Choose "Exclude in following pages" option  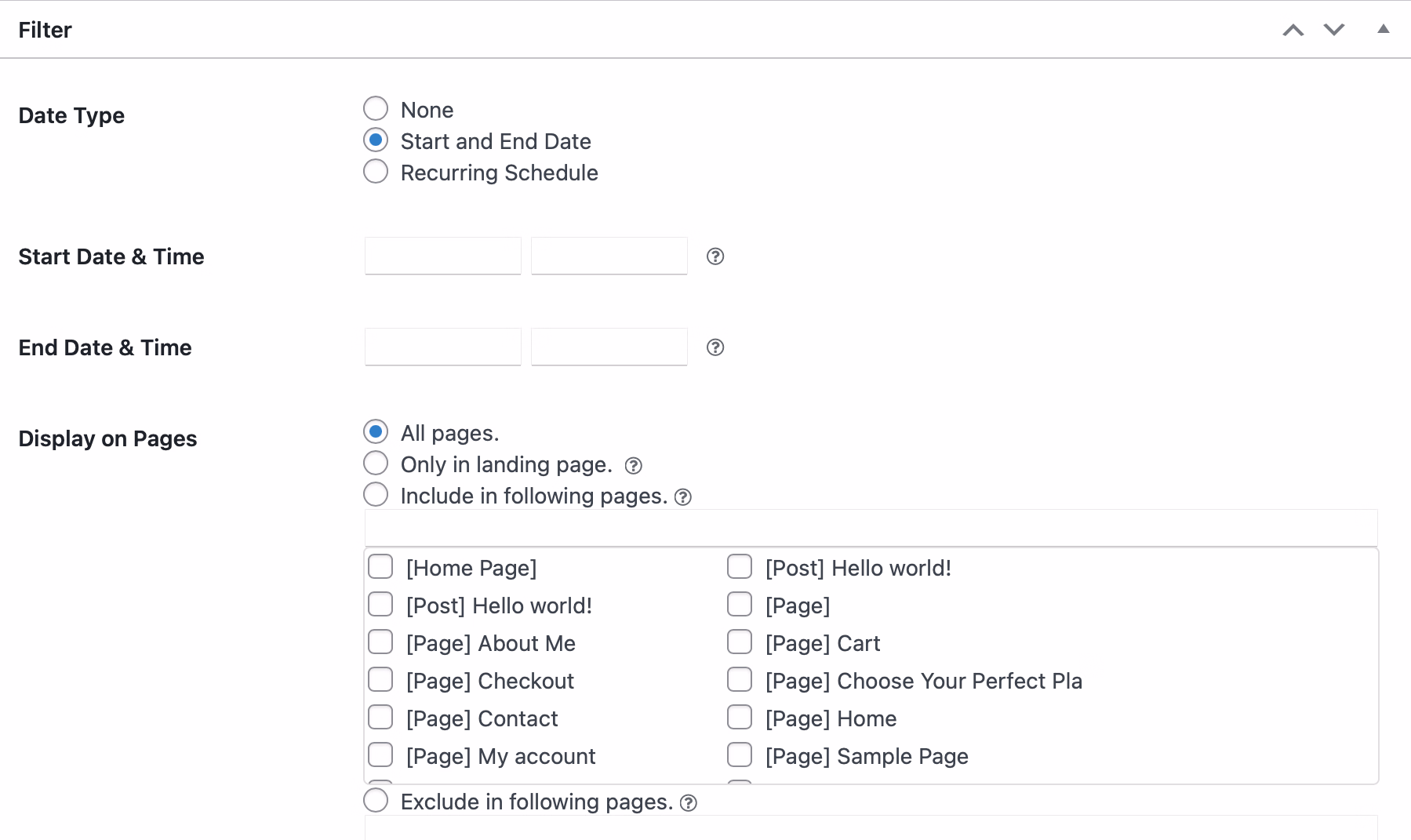(x=376, y=800)
